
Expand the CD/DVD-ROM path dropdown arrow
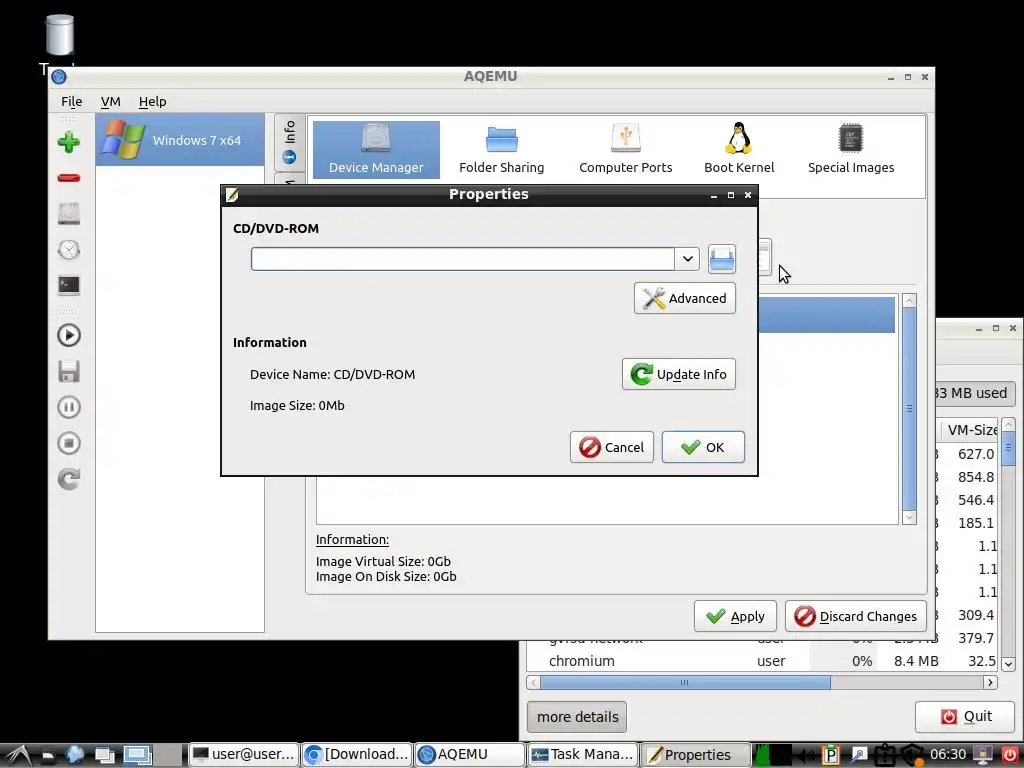[687, 259]
